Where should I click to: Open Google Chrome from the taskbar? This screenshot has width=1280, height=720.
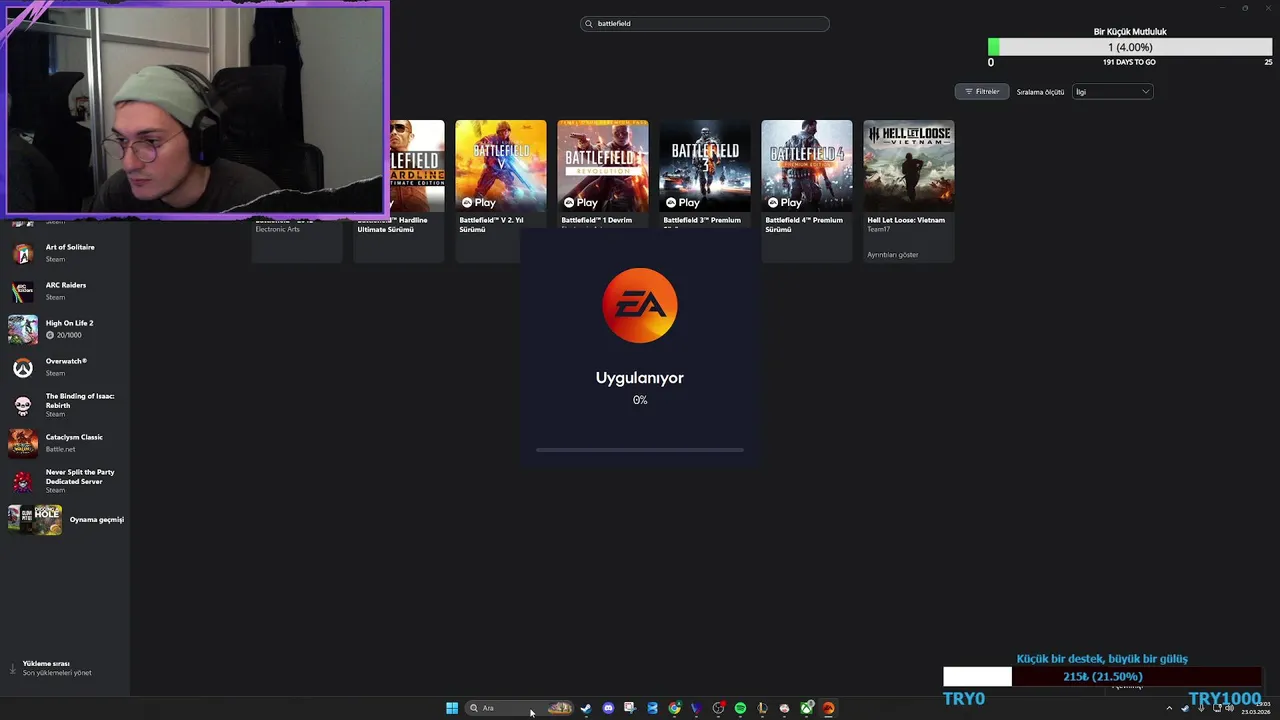674,708
